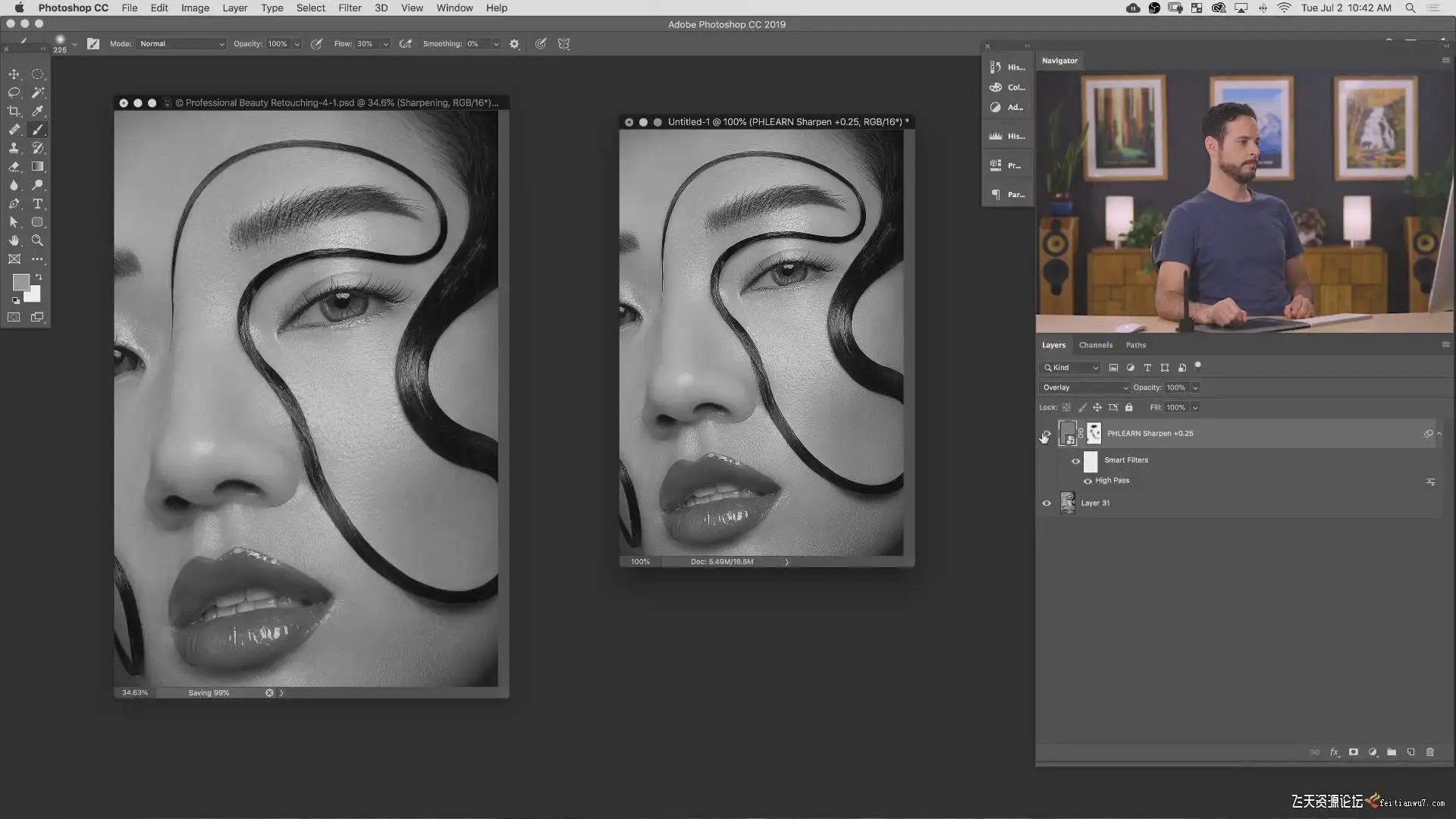Select the Eraser tool

pyautogui.click(x=14, y=167)
